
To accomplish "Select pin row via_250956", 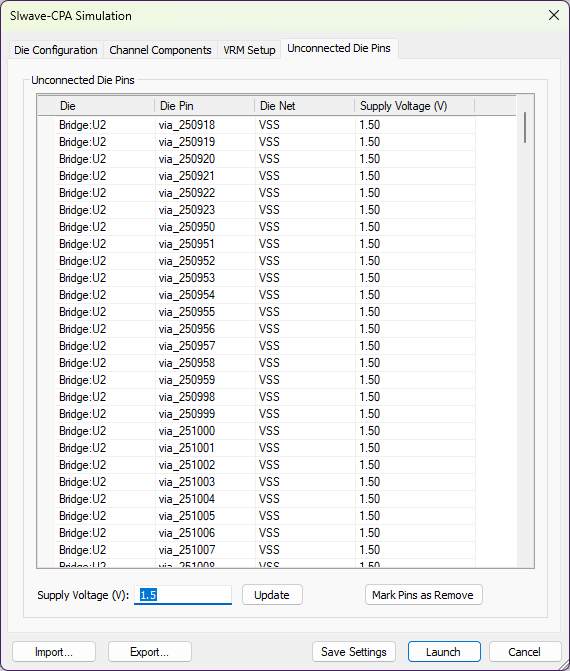I will pyautogui.click(x=265, y=329).
